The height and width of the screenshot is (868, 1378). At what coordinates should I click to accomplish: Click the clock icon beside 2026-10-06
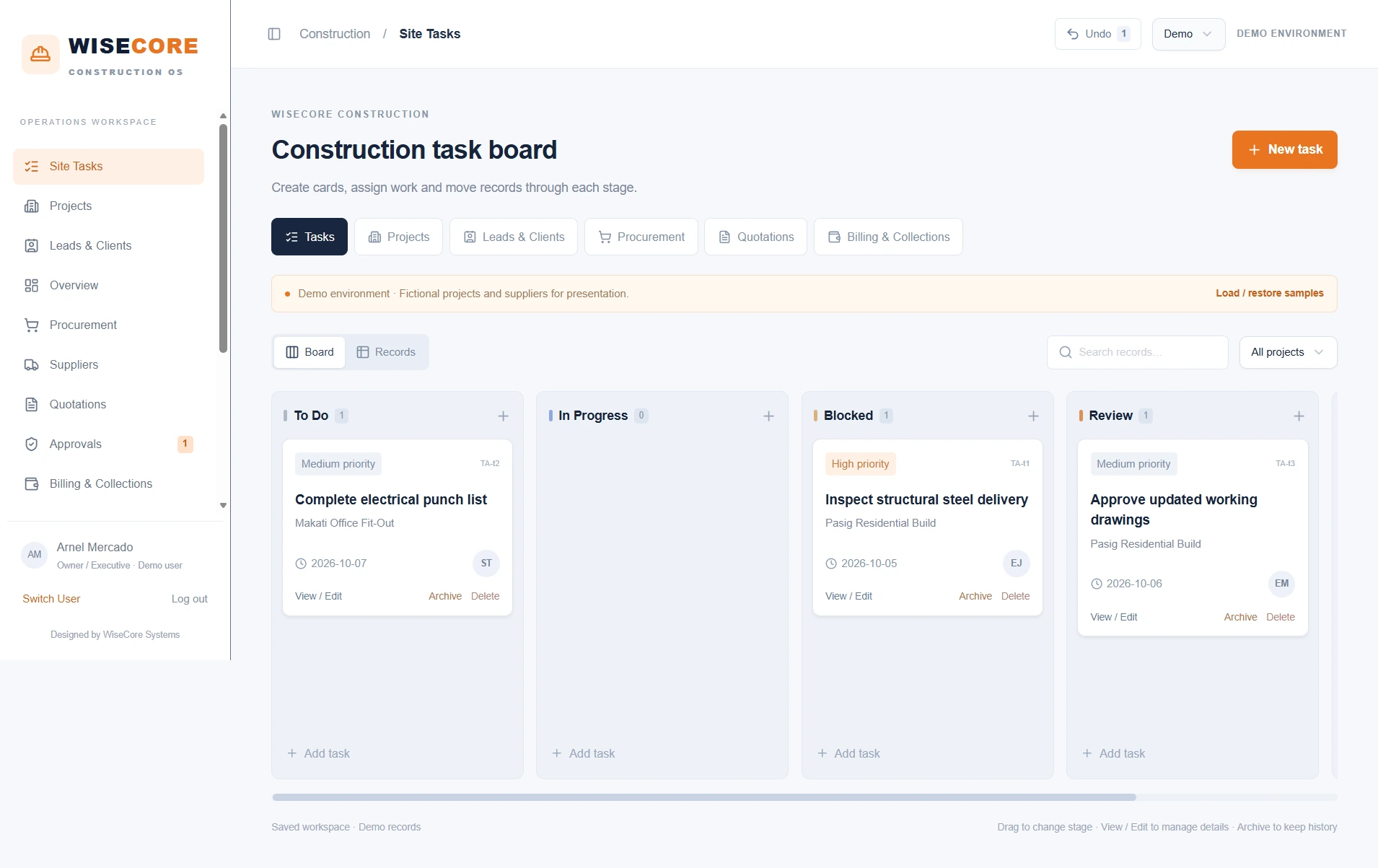(x=1096, y=584)
